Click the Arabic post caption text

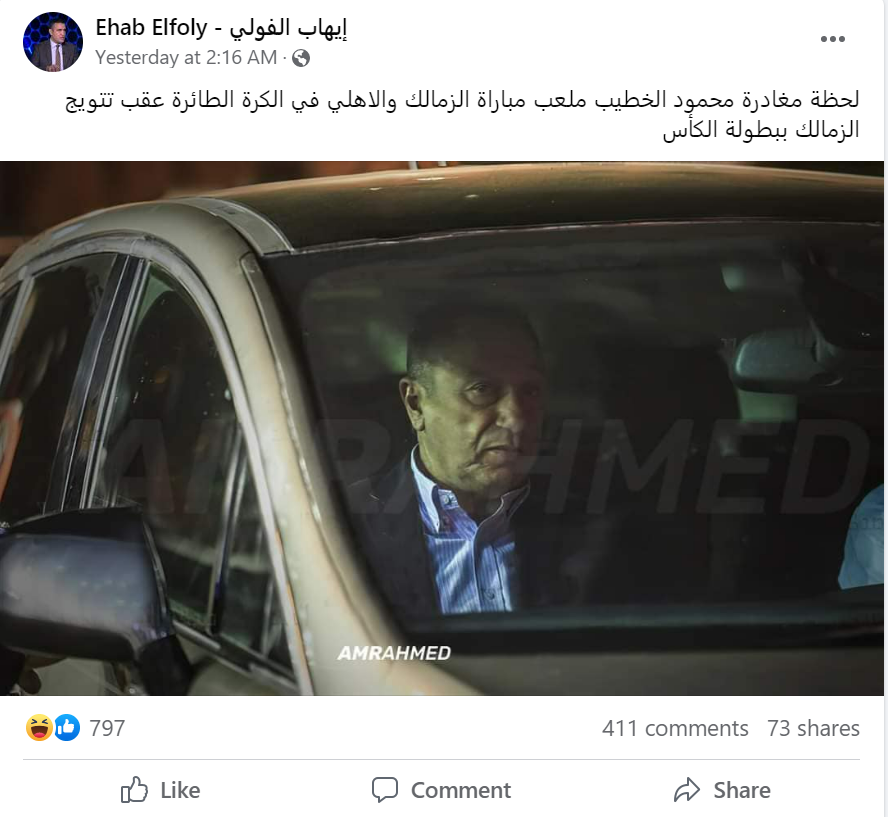pos(462,115)
